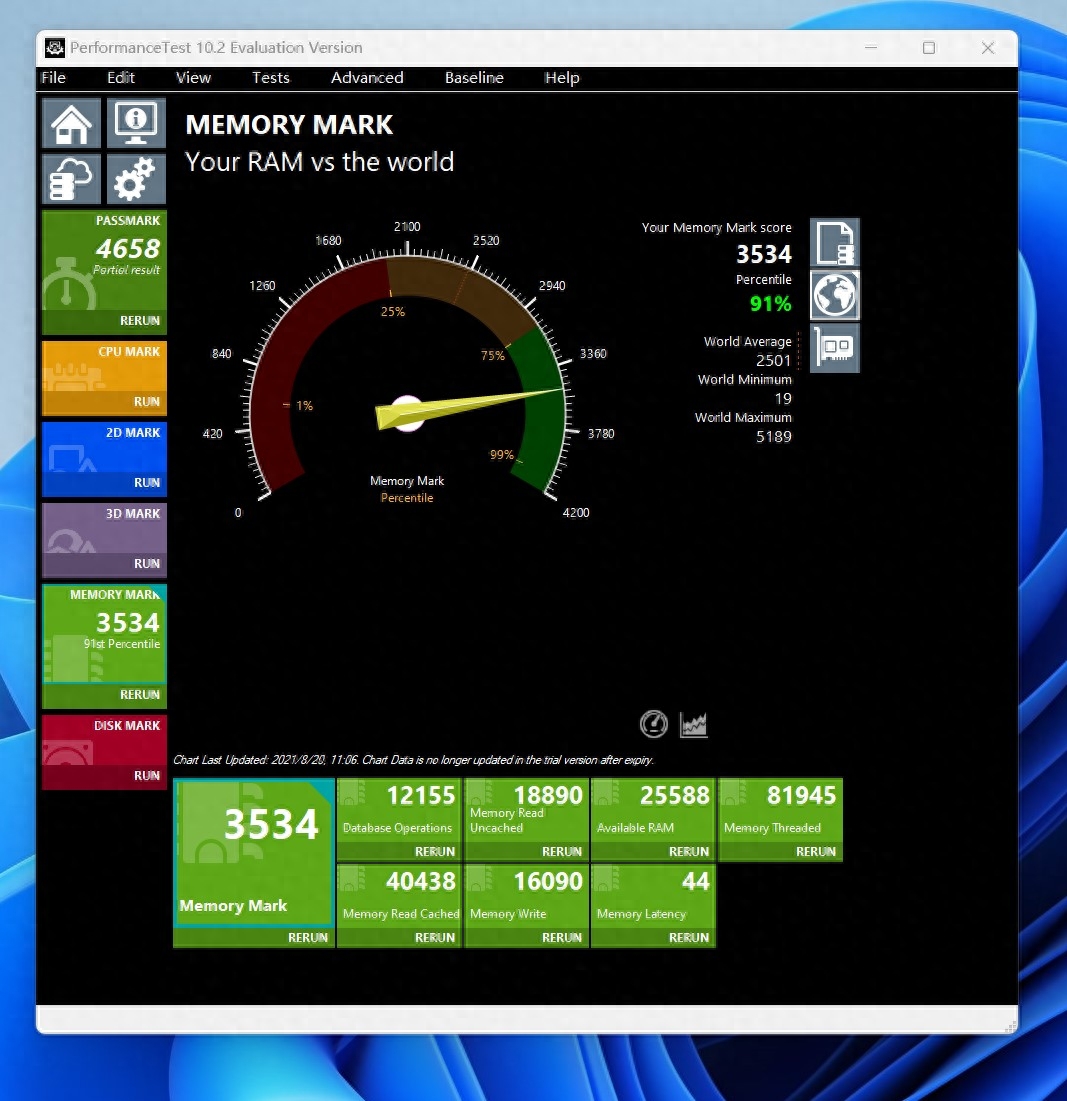Click the 'MEMORY MARK' page heading
Image resolution: width=1067 pixels, height=1101 pixels.
pyautogui.click(x=289, y=125)
